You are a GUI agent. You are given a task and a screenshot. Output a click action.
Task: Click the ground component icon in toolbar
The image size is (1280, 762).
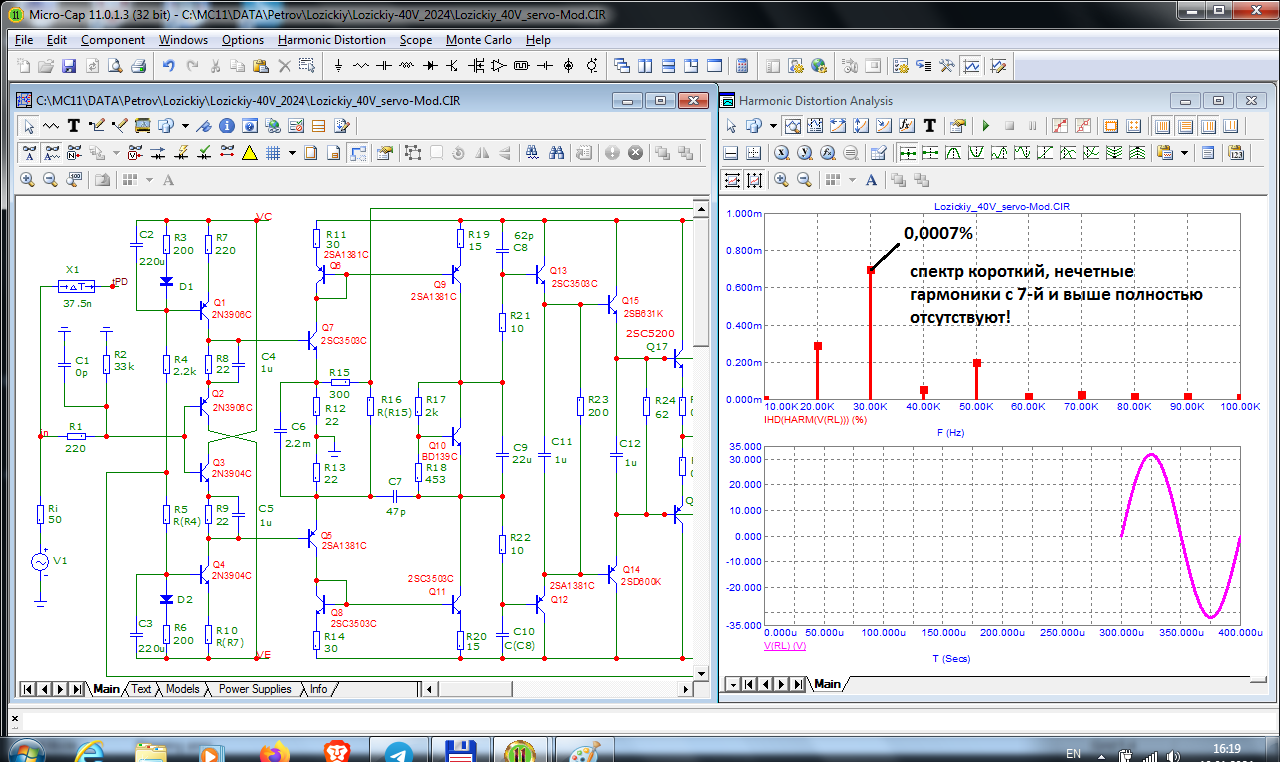point(339,66)
